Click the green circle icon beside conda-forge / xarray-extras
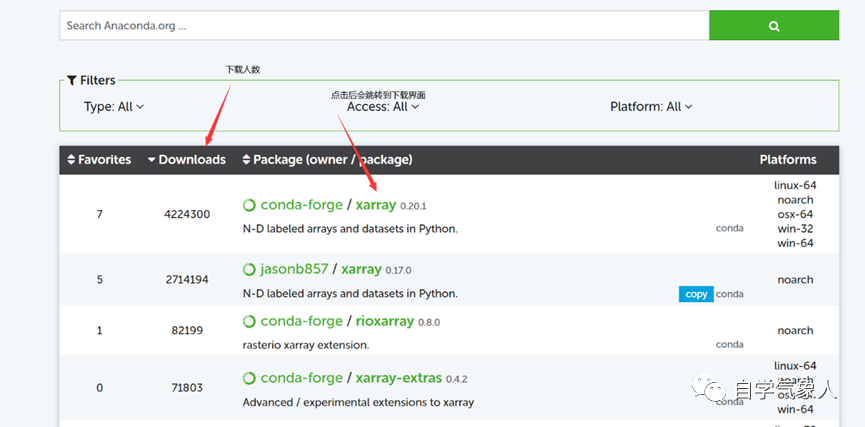865x427 pixels. [x=249, y=378]
